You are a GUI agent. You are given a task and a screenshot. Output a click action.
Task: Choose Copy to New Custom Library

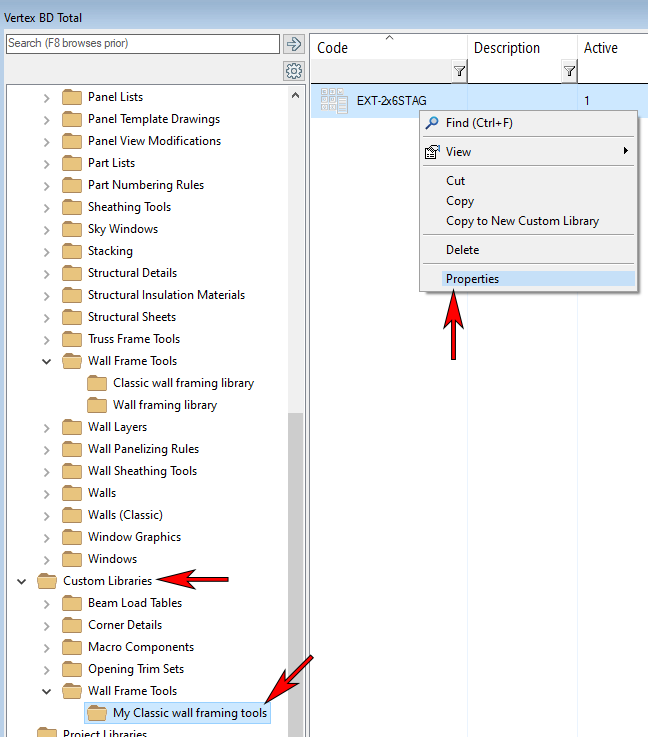pos(529,221)
